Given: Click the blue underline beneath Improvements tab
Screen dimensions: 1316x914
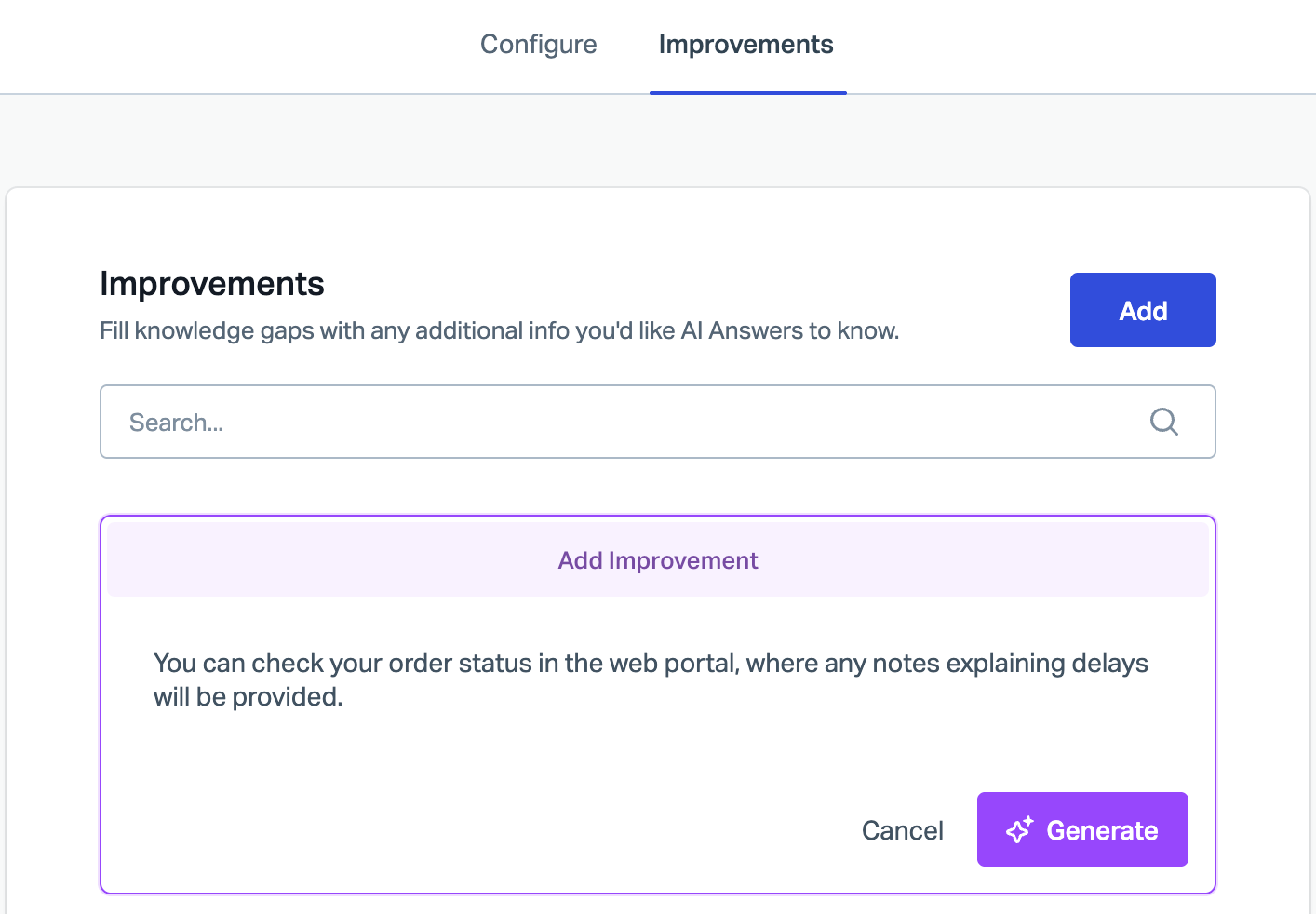Looking at the screenshot, I should point(748,92).
